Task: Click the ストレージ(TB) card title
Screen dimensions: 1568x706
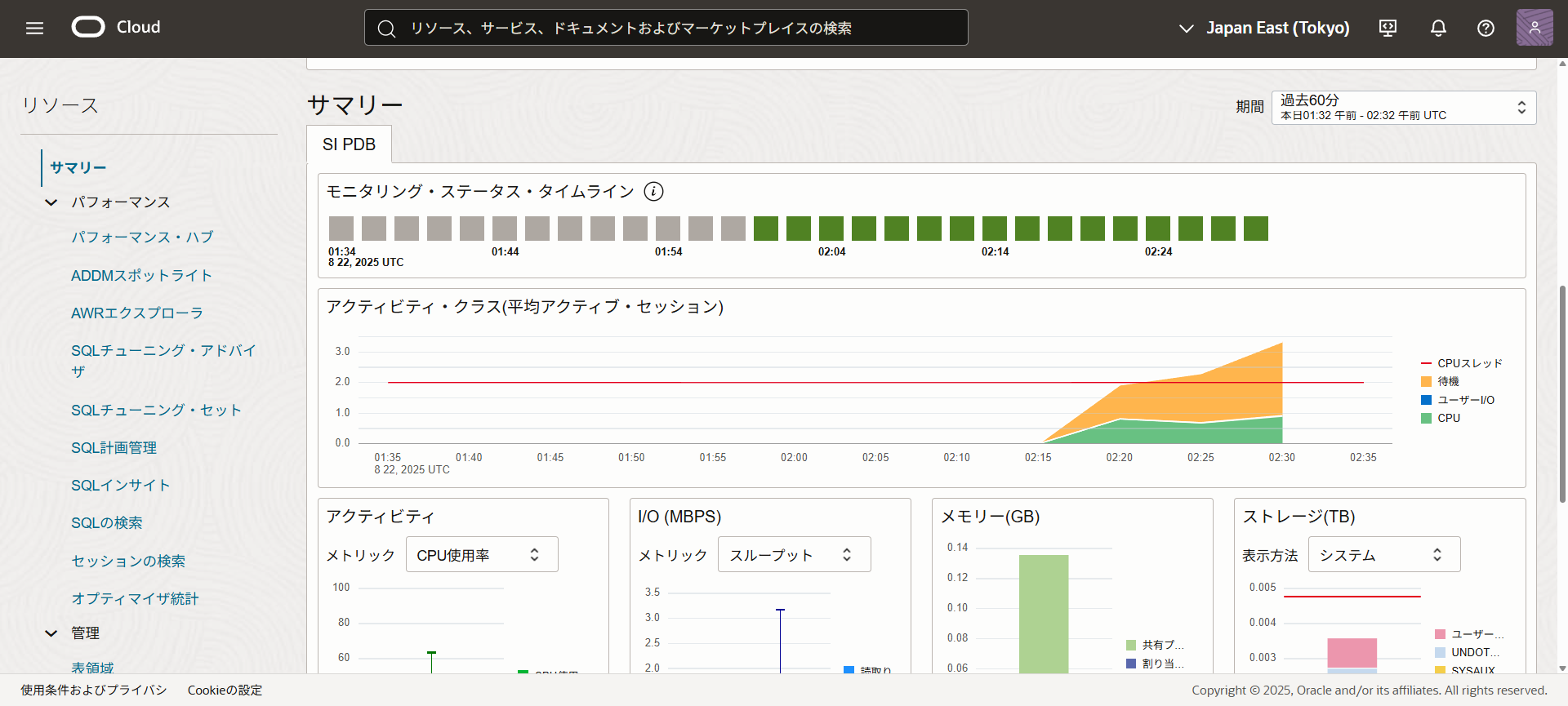Action: pos(1299,517)
